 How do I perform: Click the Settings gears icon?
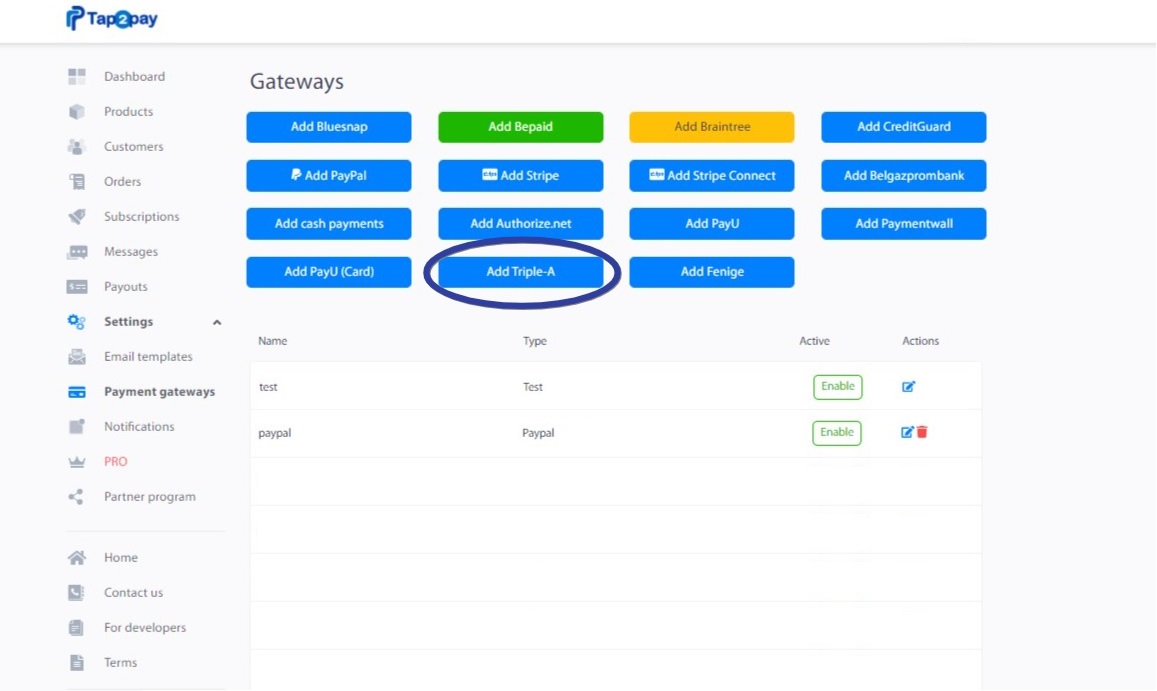click(77, 322)
